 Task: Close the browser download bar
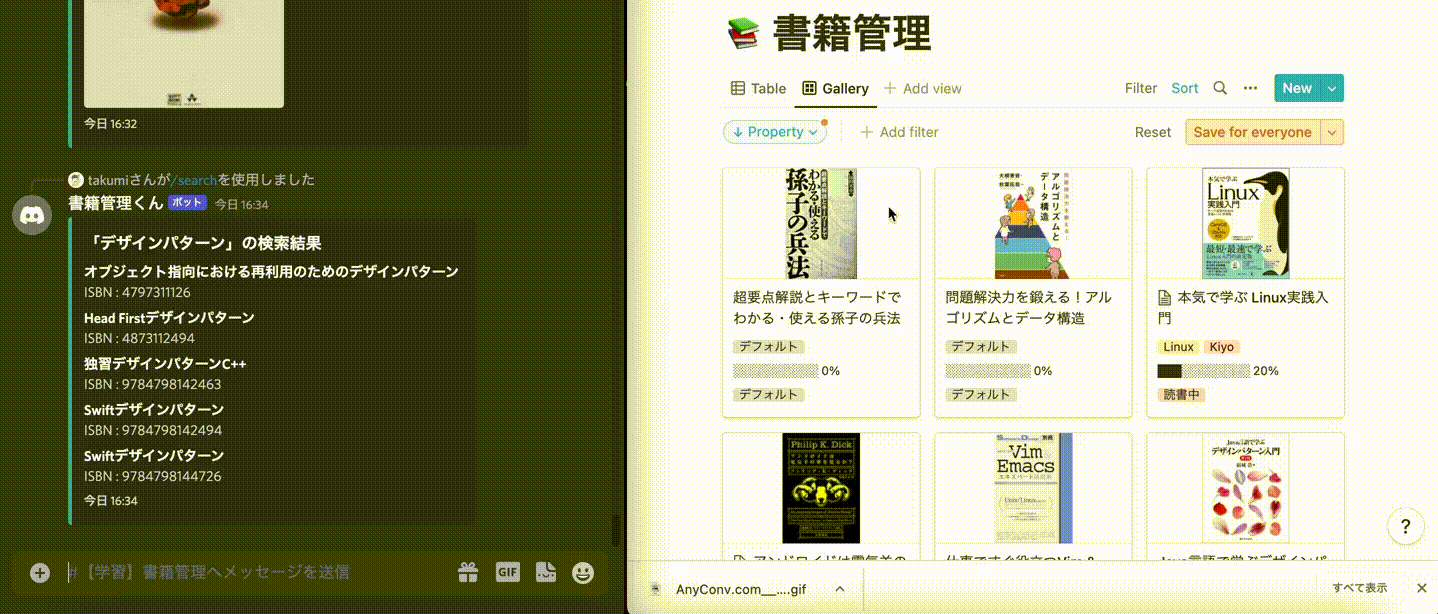pos(1422,588)
